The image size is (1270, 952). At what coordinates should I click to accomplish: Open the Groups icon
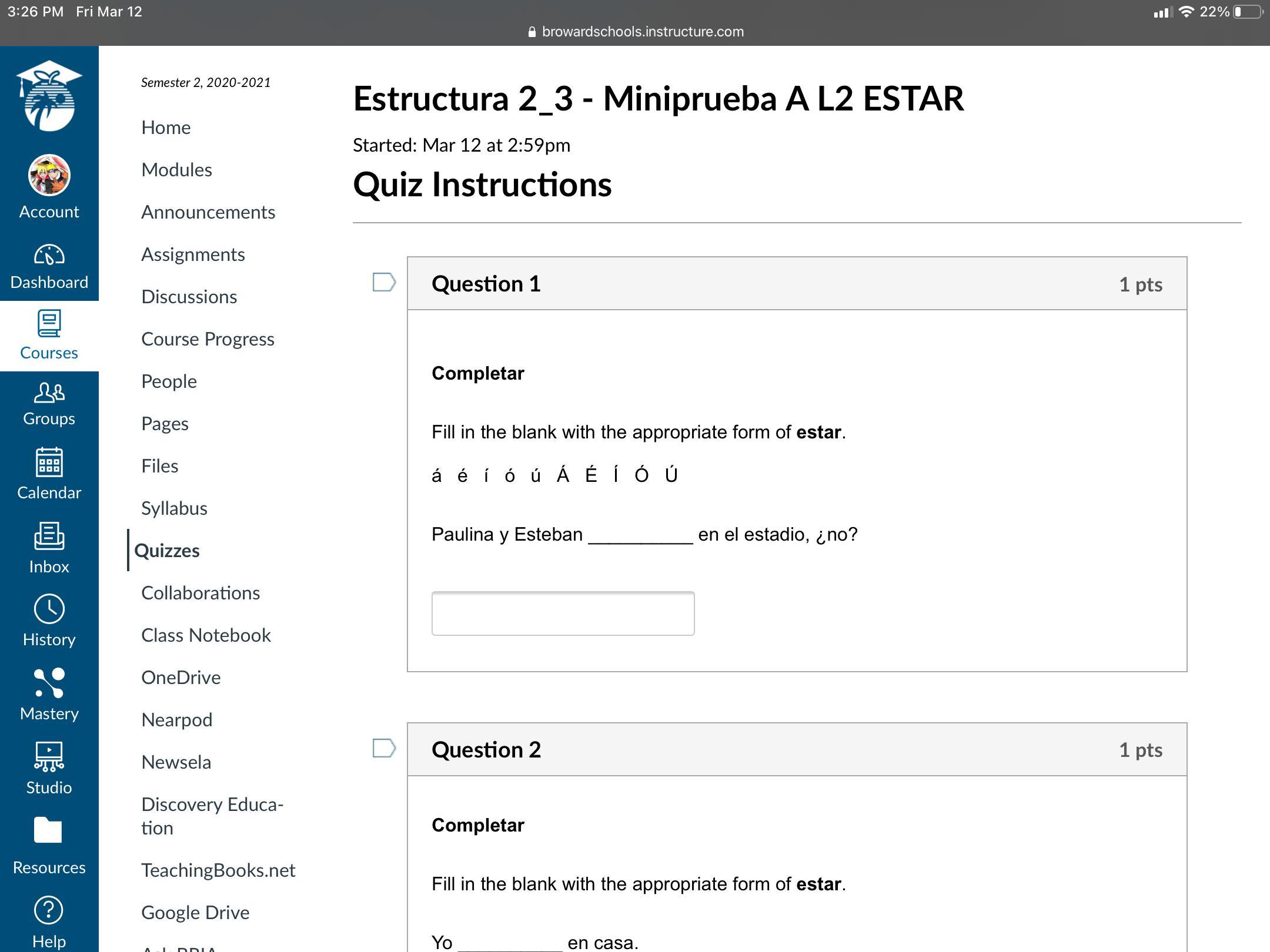[49, 393]
